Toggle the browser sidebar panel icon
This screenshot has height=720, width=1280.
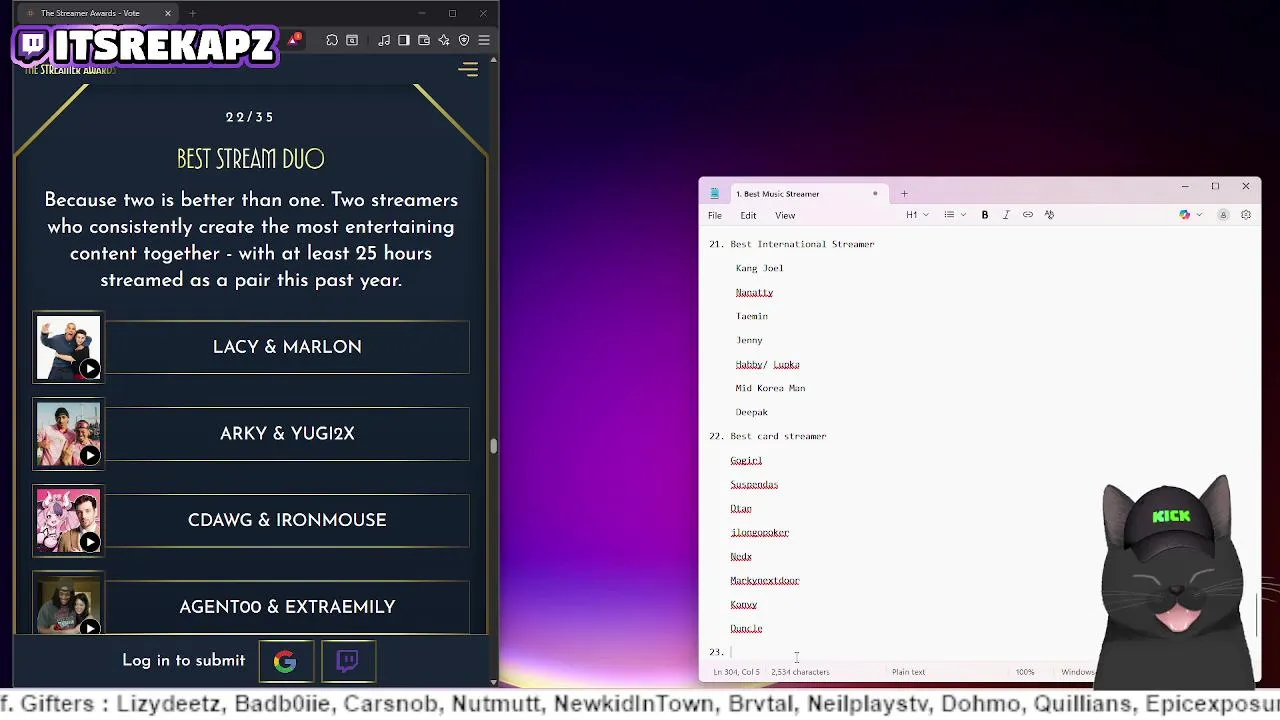point(404,40)
